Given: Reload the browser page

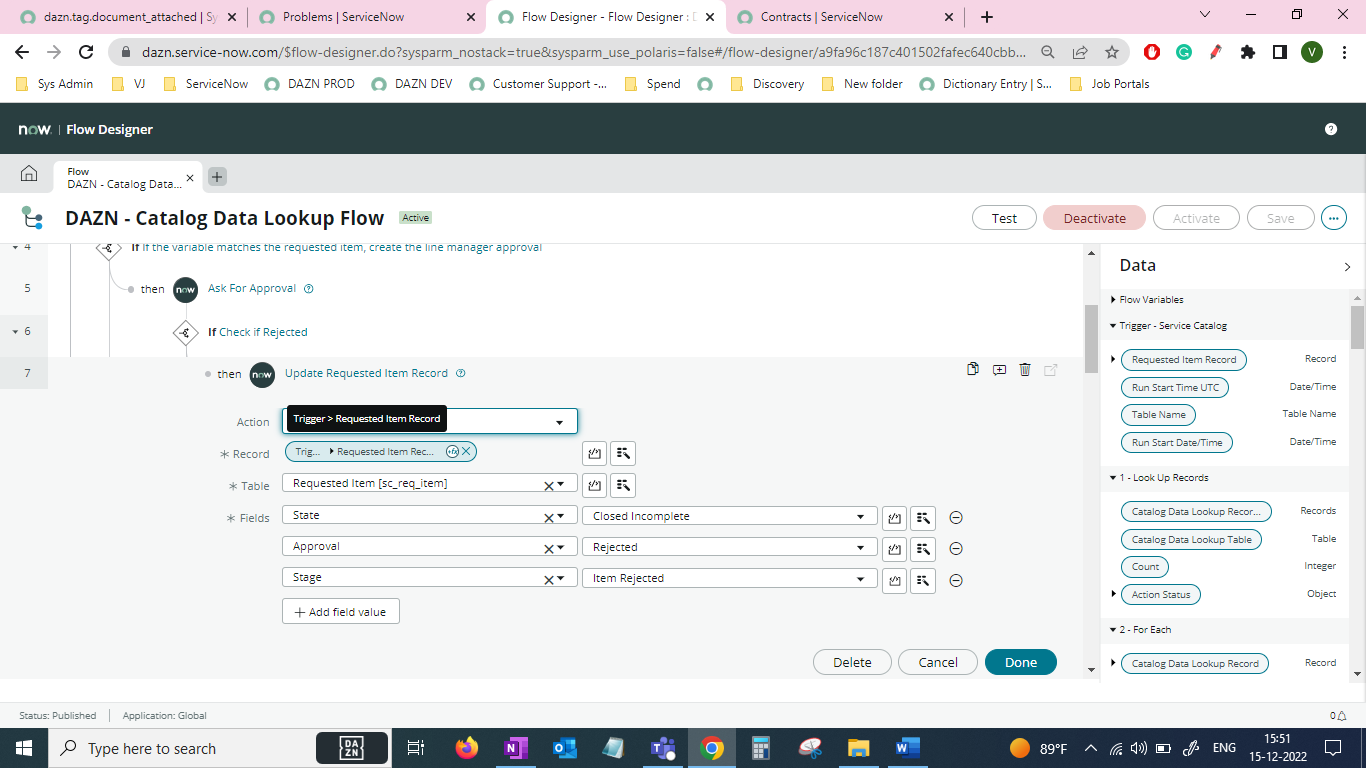Looking at the screenshot, I should pyautogui.click(x=86, y=52).
